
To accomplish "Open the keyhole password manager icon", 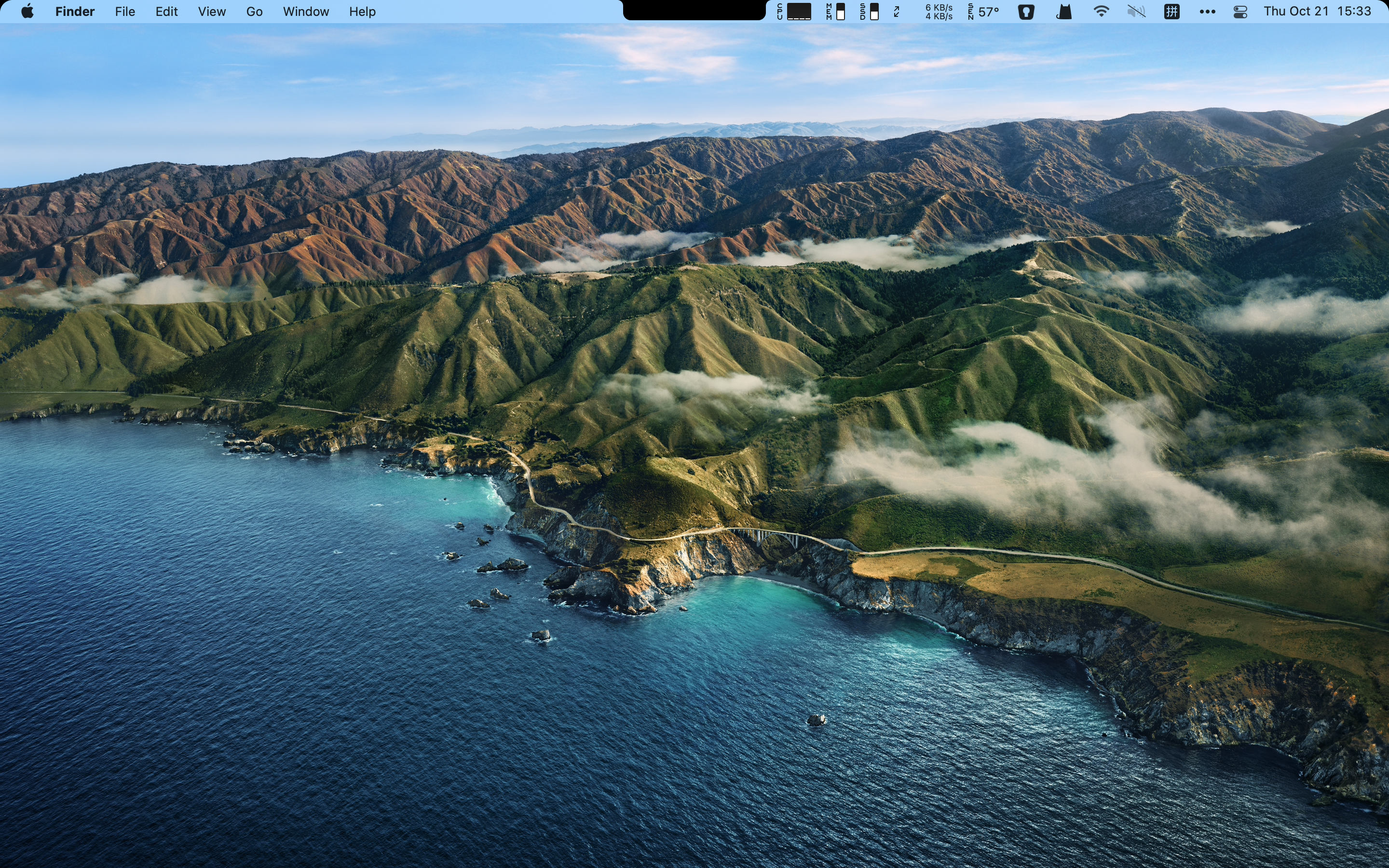I will click(x=1026, y=12).
